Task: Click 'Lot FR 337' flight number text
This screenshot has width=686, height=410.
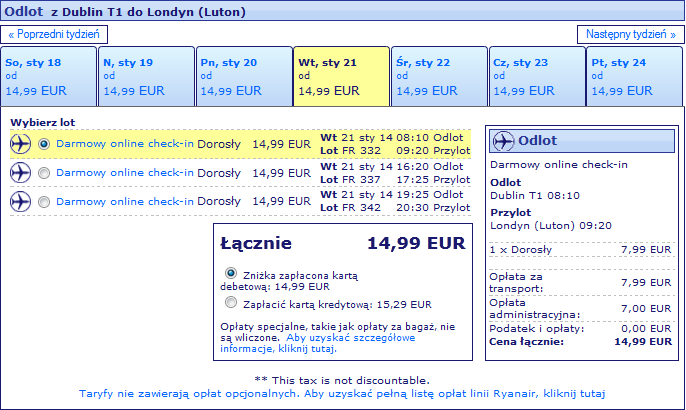Action: 350,180
